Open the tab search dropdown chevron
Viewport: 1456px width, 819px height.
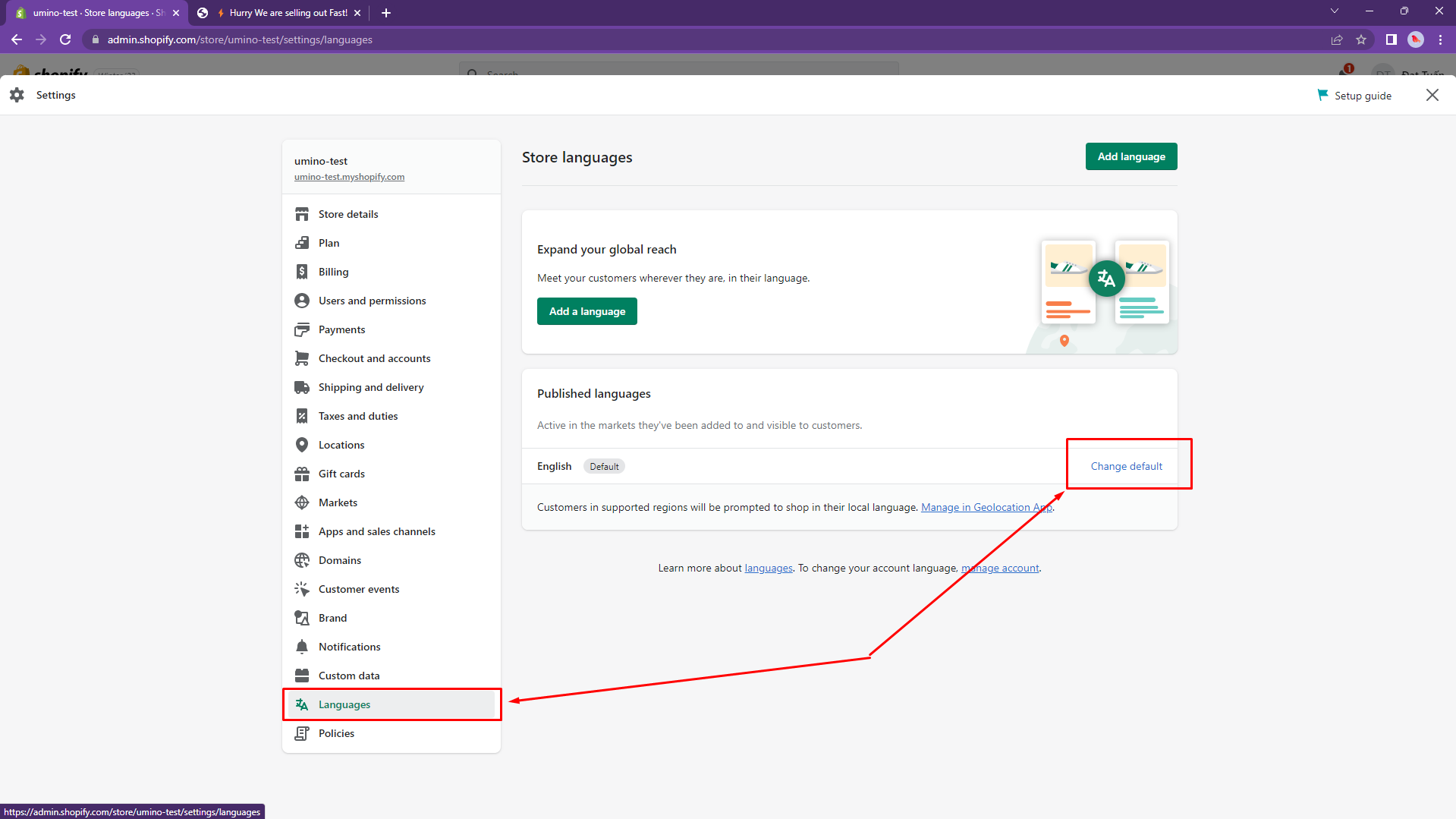(x=1334, y=11)
